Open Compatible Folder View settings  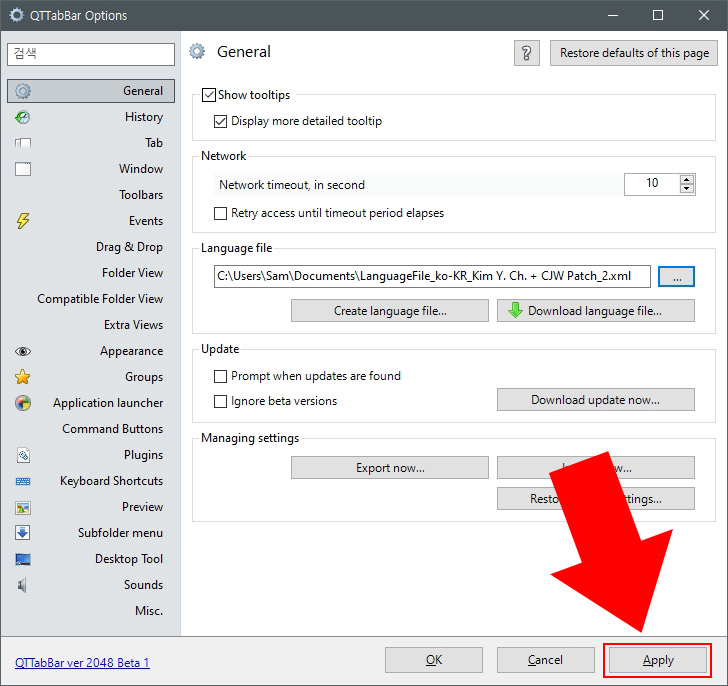pyautogui.click(x=91, y=299)
